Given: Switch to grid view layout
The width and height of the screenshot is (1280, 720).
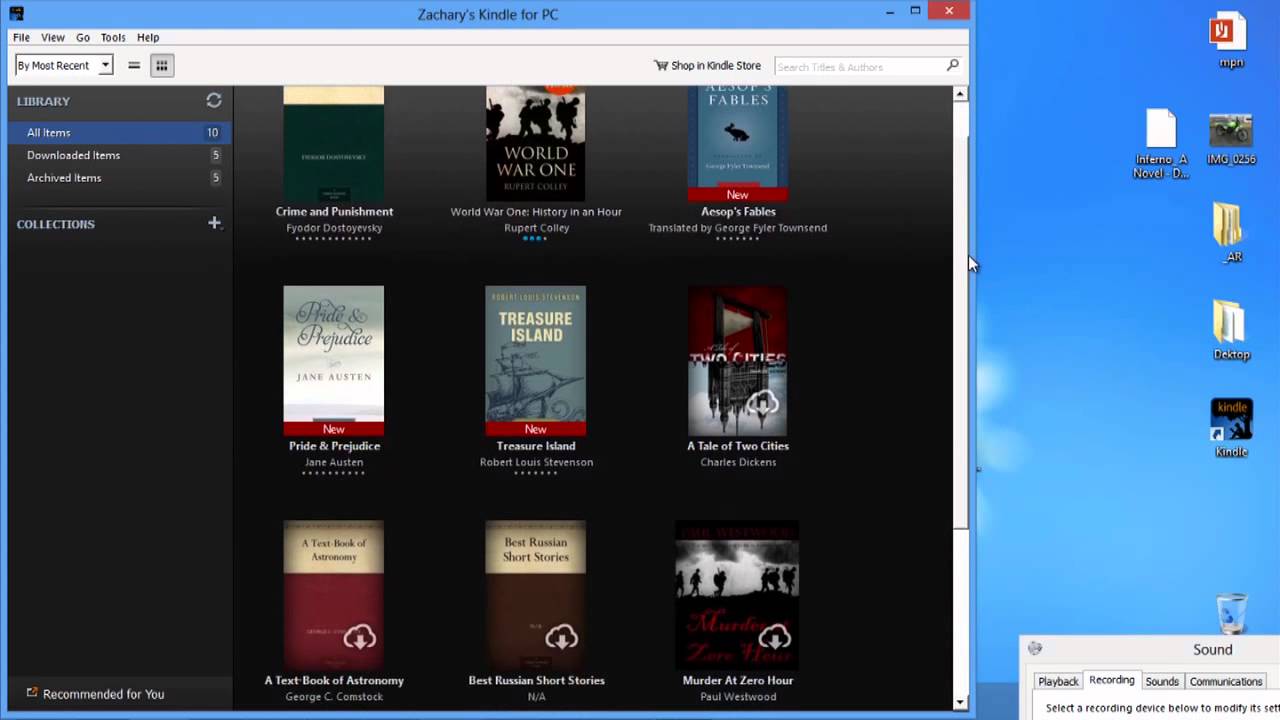Looking at the screenshot, I should 161,66.
